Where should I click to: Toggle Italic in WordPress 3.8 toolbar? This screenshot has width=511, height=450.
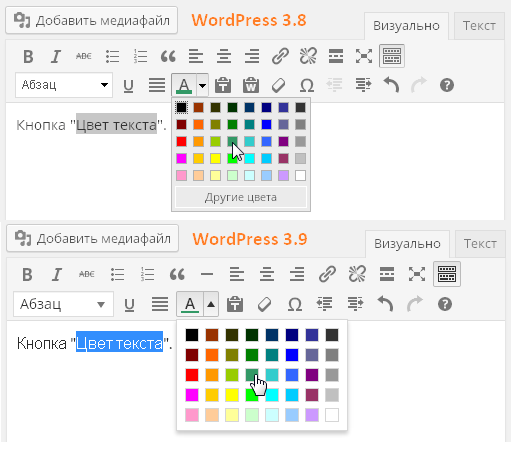point(56,56)
